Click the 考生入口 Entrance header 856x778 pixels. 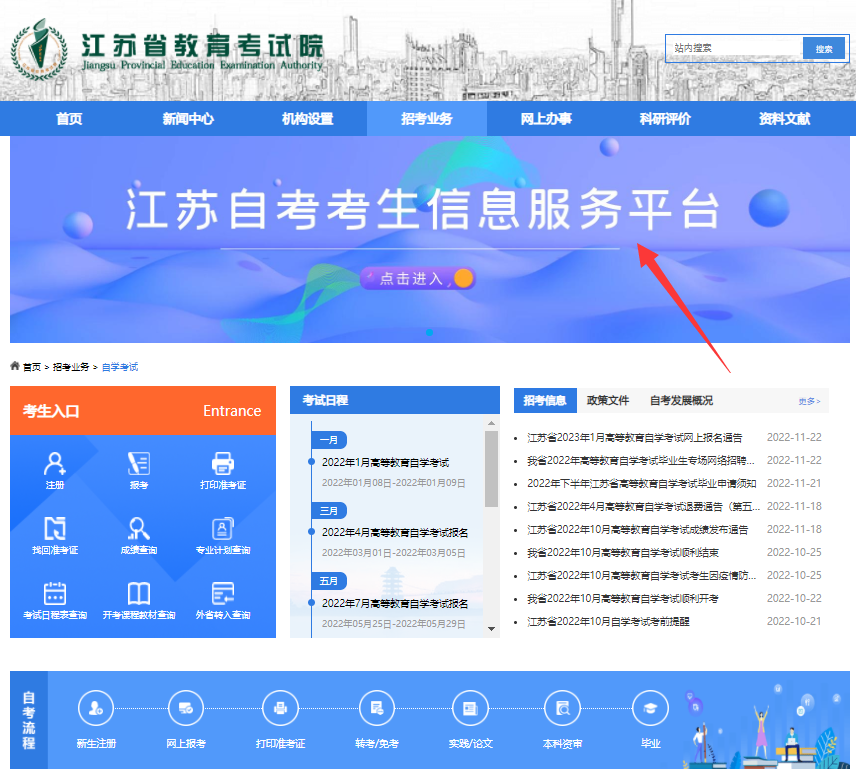coord(142,411)
